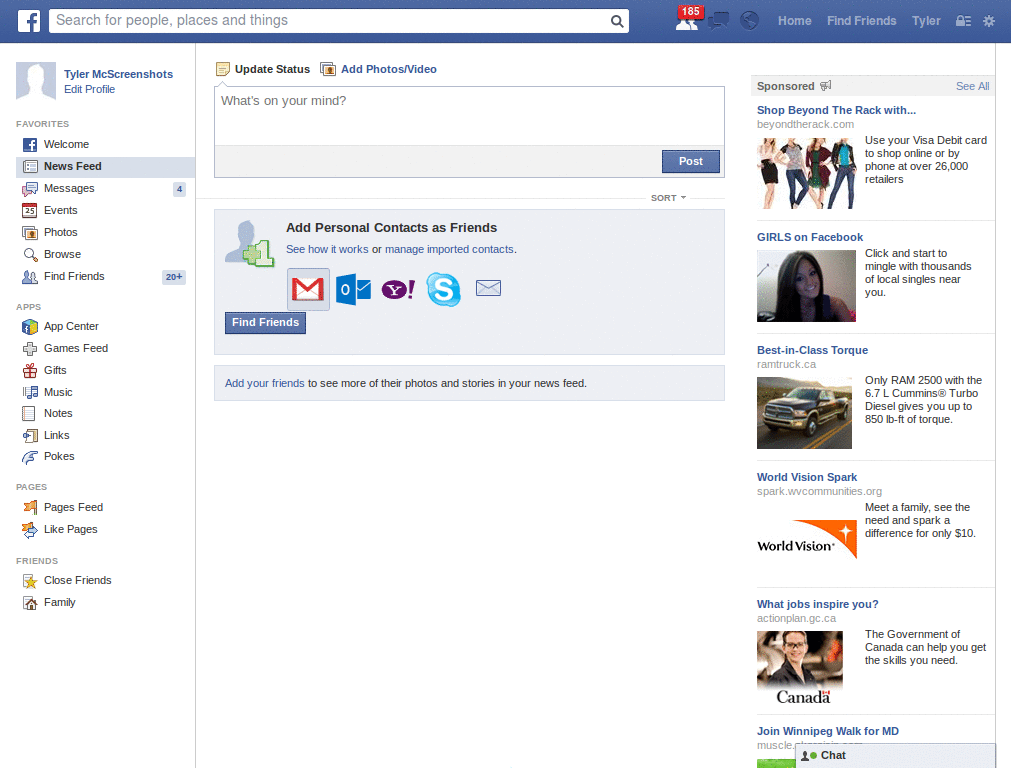This screenshot has width=1024, height=768.
Task: Click the search magnifier icon
Action: [616, 21]
